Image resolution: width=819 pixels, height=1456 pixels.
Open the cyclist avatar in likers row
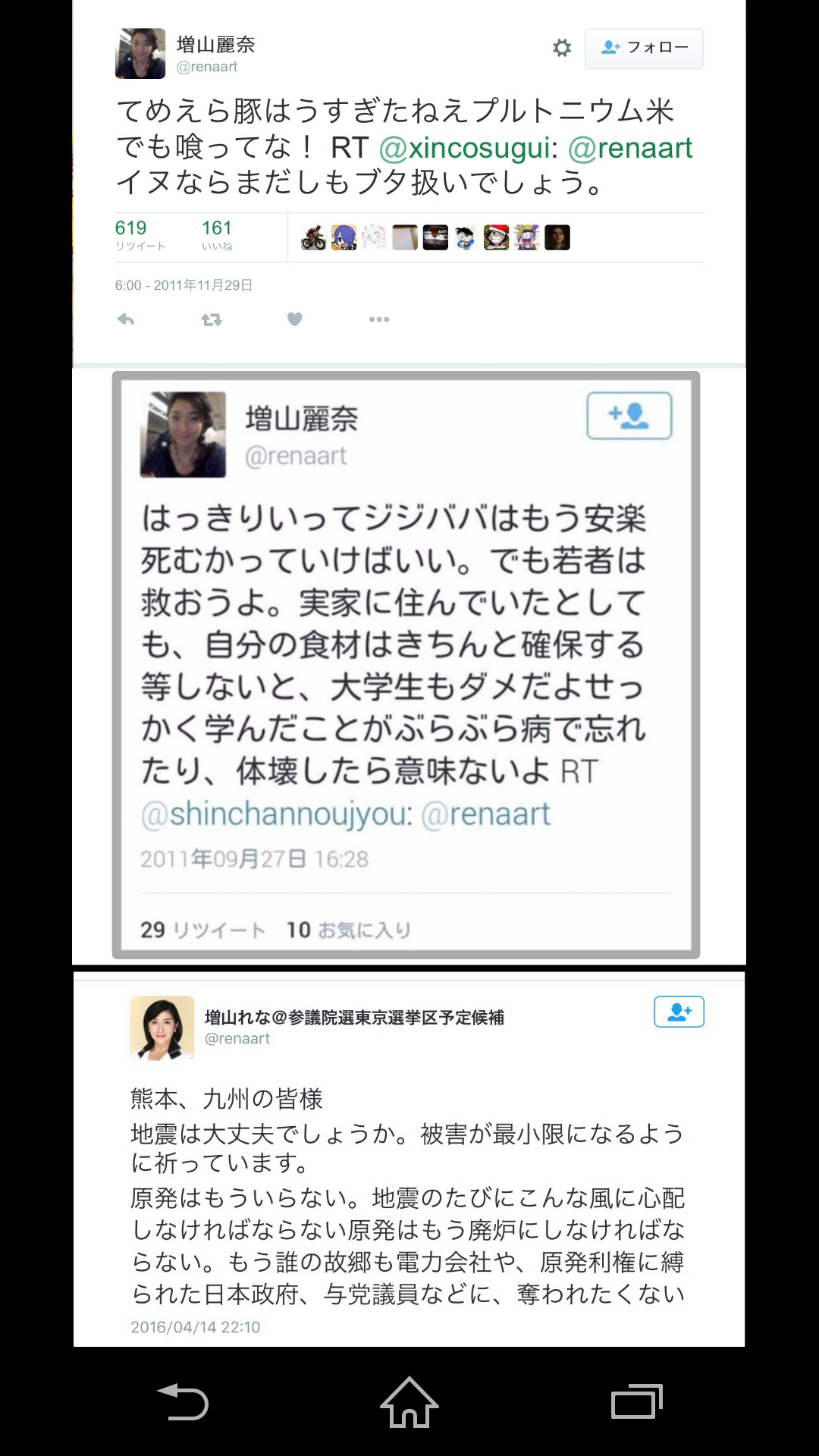[x=313, y=237]
